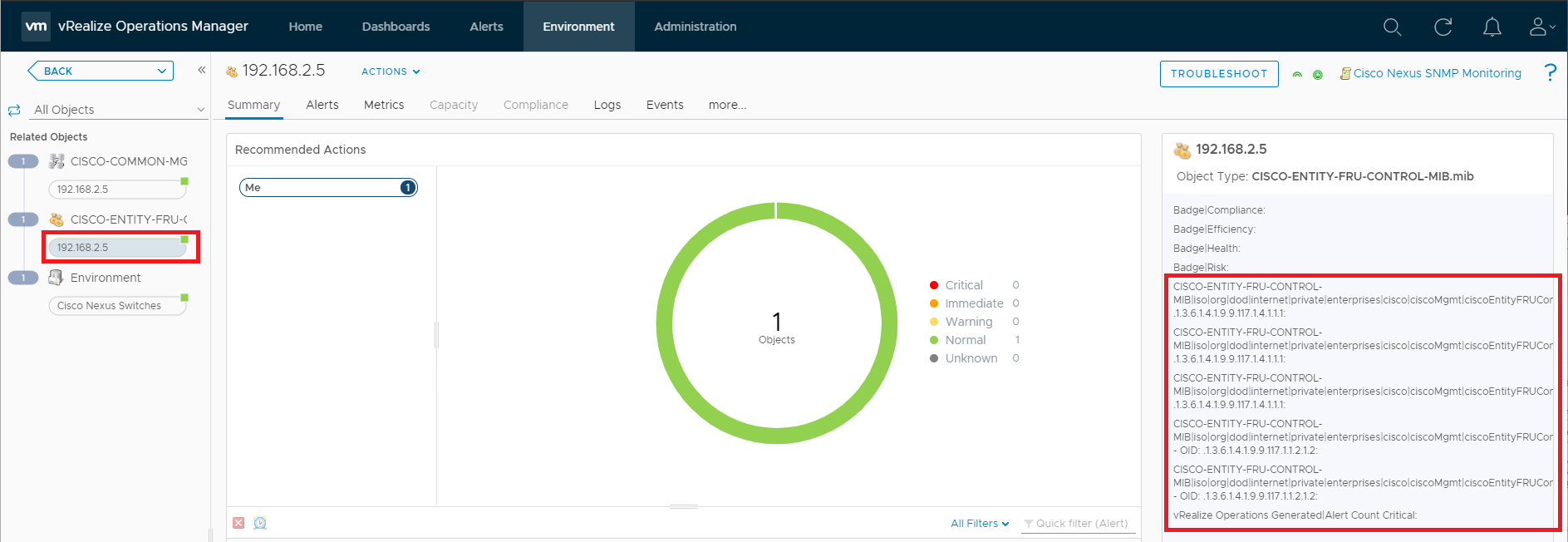Click the cancel alert red X icon
This screenshot has height=542, width=1568.
[238, 523]
